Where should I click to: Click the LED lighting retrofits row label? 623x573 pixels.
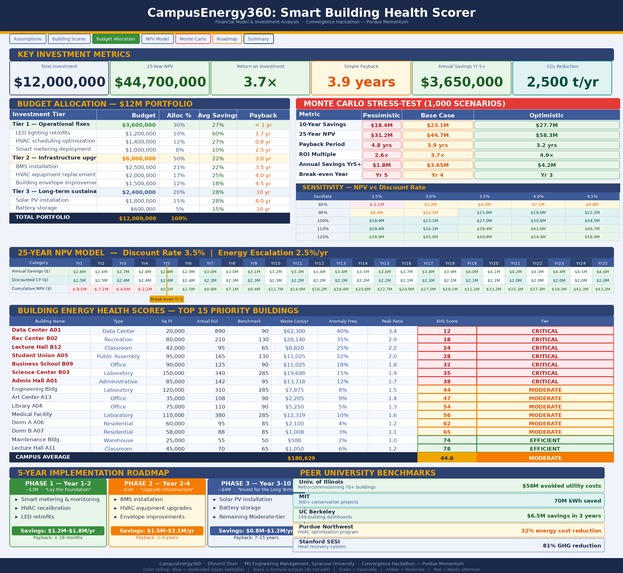tap(43, 133)
